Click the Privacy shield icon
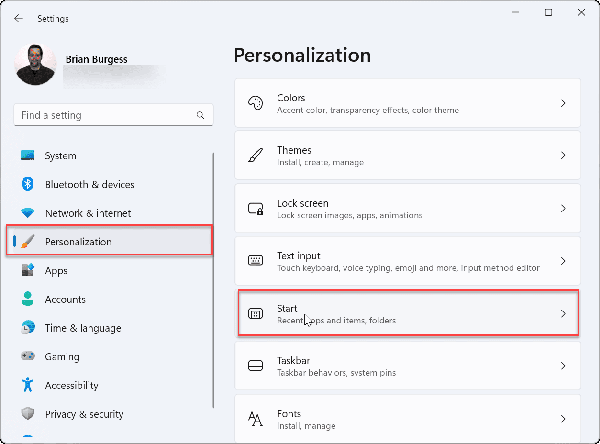Viewport: 600px width, 444px height. (x=28, y=414)
